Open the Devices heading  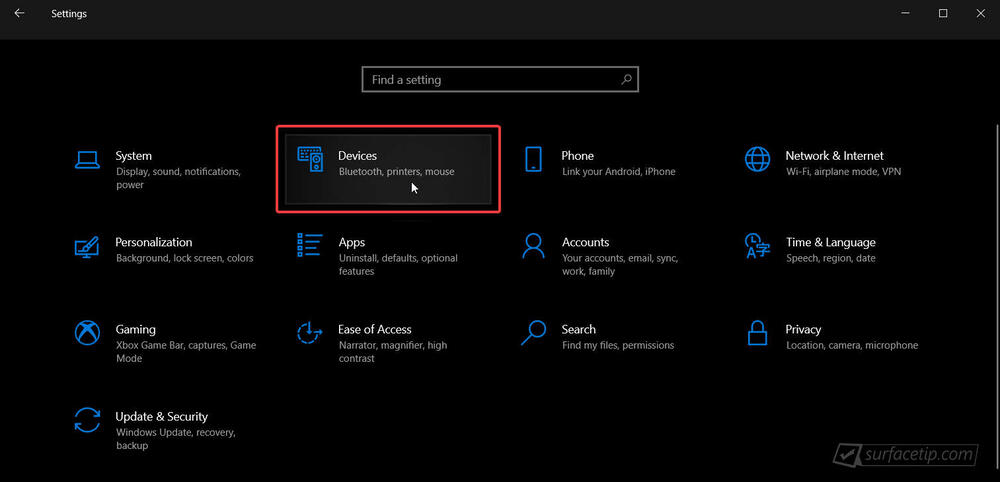coord(357,156)
